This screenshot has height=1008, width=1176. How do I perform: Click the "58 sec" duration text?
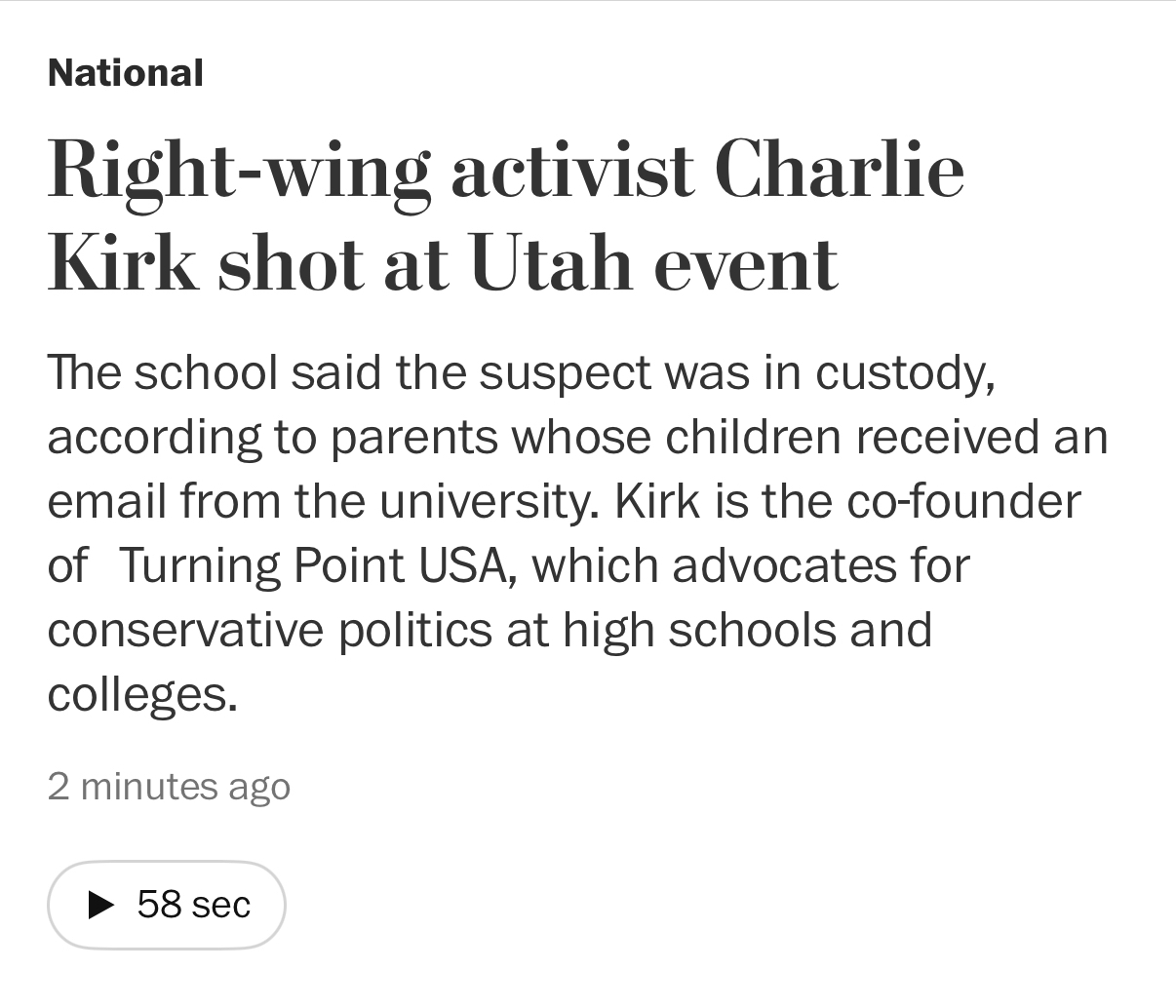click(194, 905)
